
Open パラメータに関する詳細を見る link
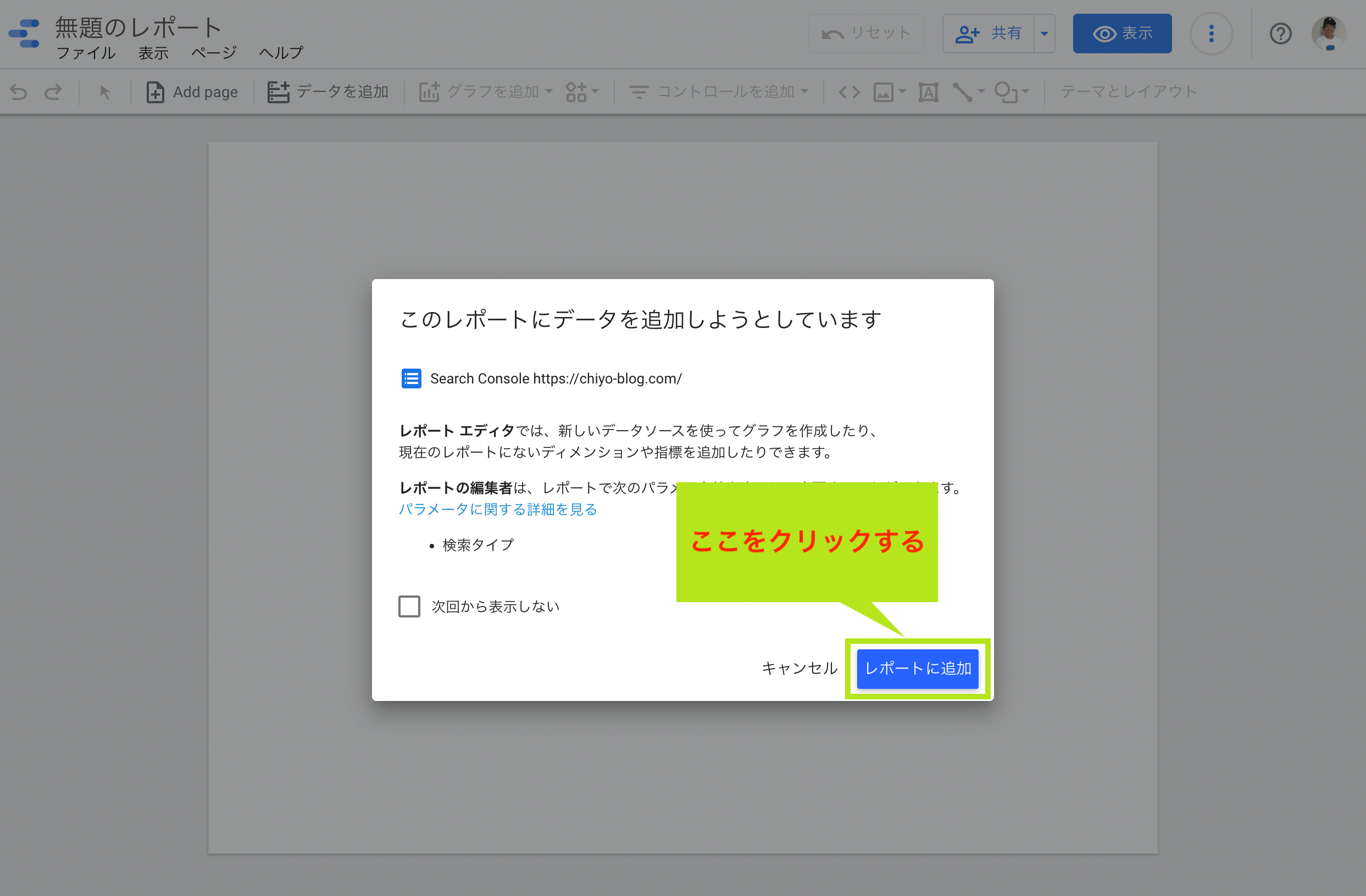[x=498, y=509]
